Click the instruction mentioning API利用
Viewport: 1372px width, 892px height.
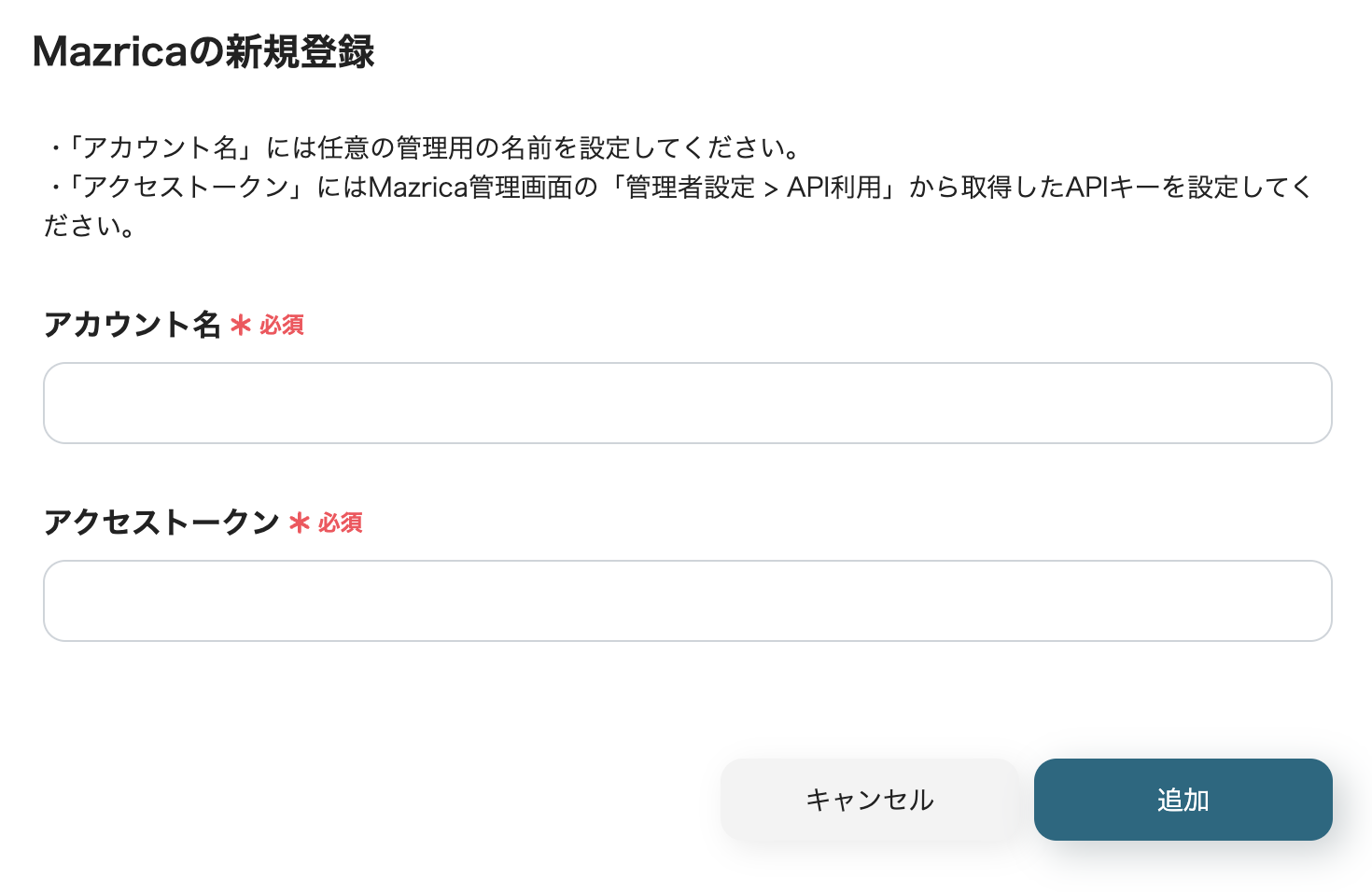(653, 188)
